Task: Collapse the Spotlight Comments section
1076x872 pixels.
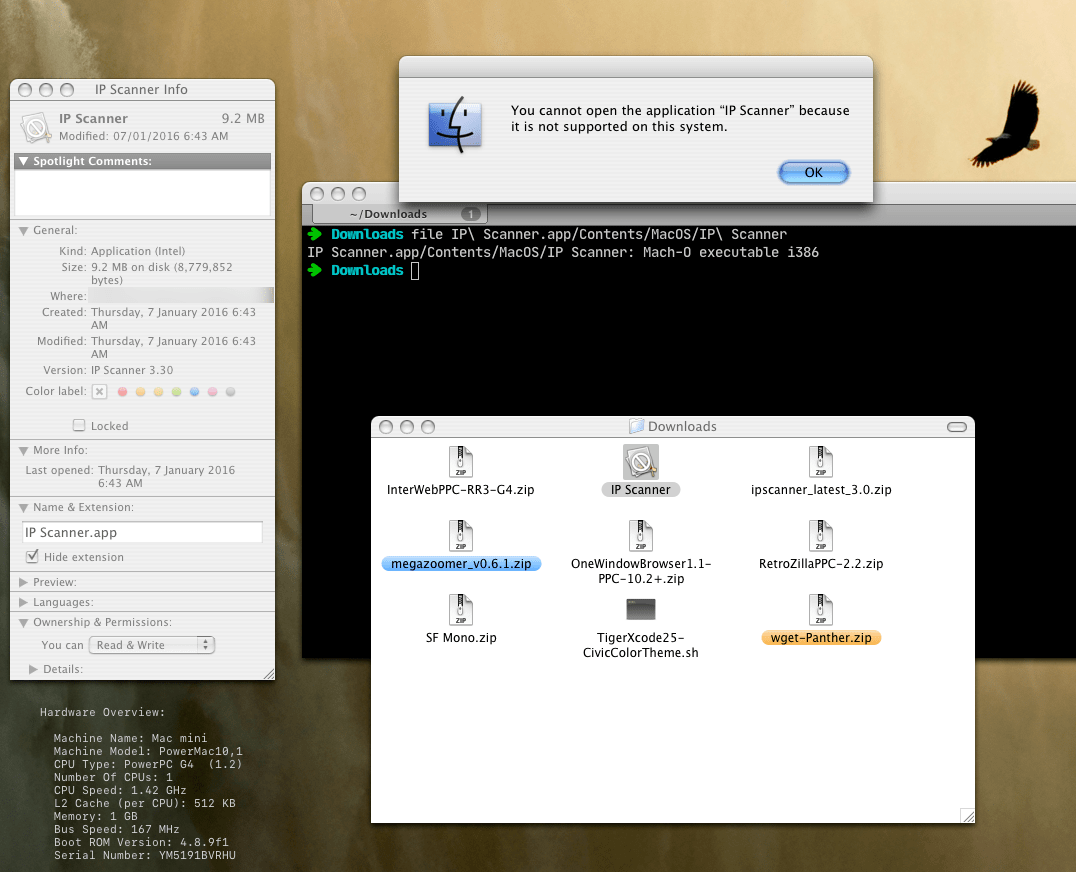Action: click(x=23, y=161)
